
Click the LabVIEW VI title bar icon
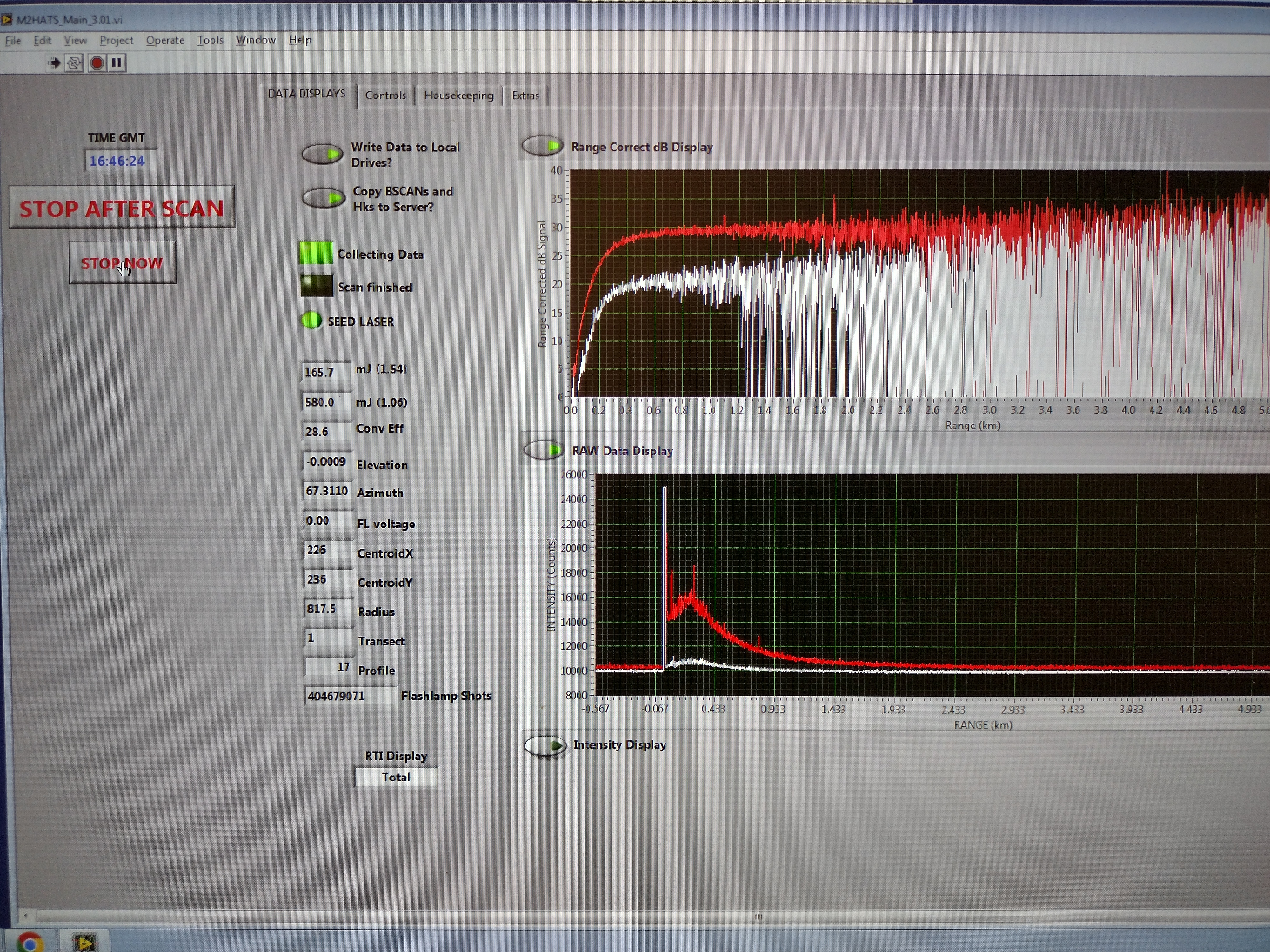point(6,19)
